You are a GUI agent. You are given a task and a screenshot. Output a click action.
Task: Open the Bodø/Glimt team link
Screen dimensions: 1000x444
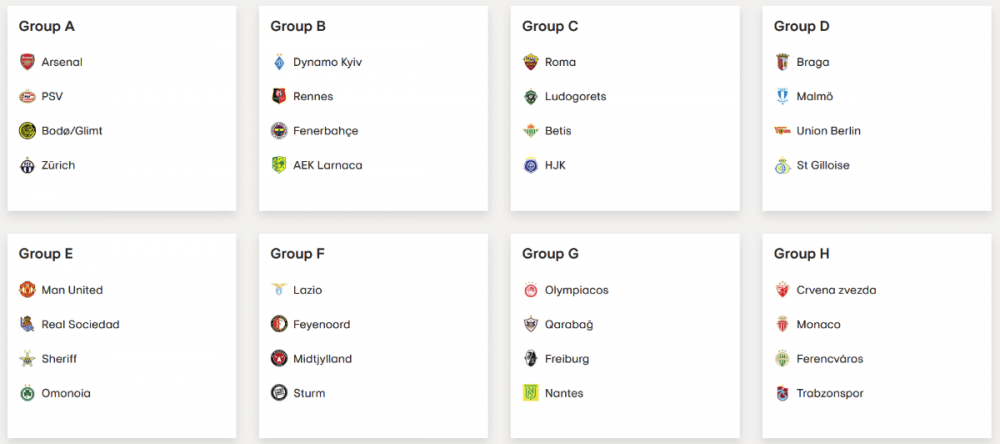click(72, 131)
